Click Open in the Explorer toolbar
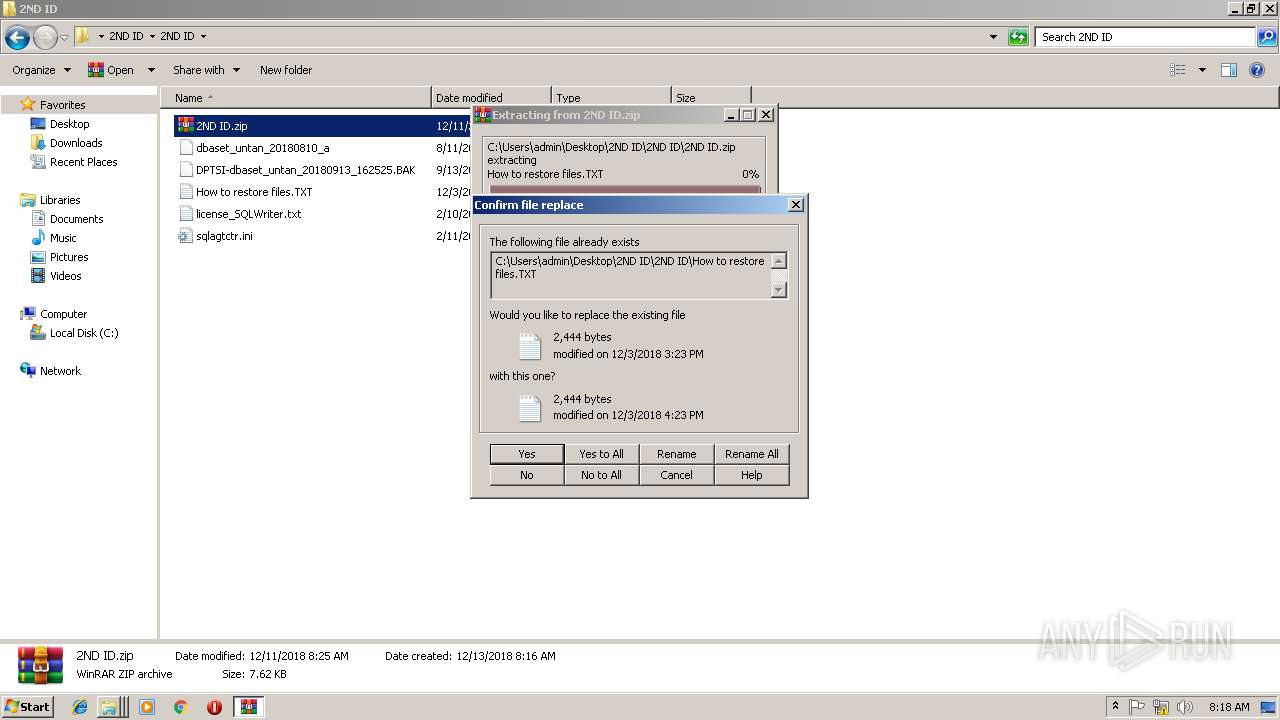 pyautogui.click(x=111, y=70)
